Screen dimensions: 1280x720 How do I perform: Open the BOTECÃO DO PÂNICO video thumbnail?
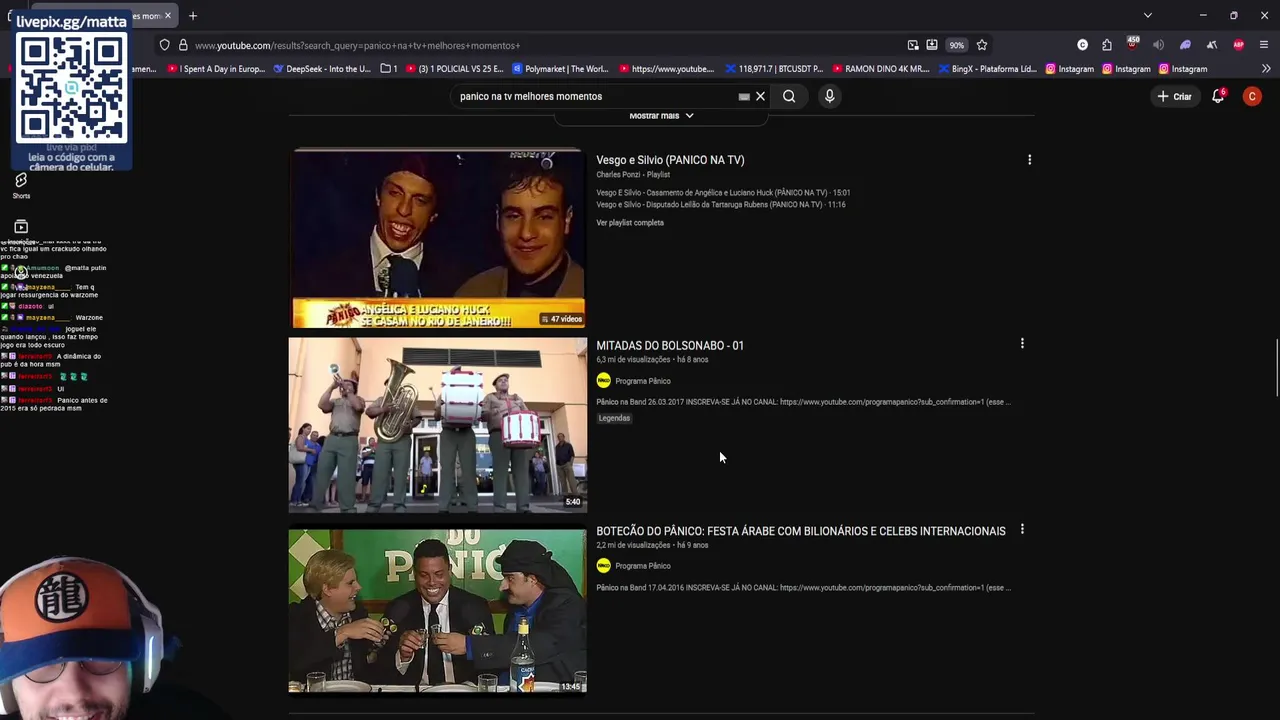438,611
